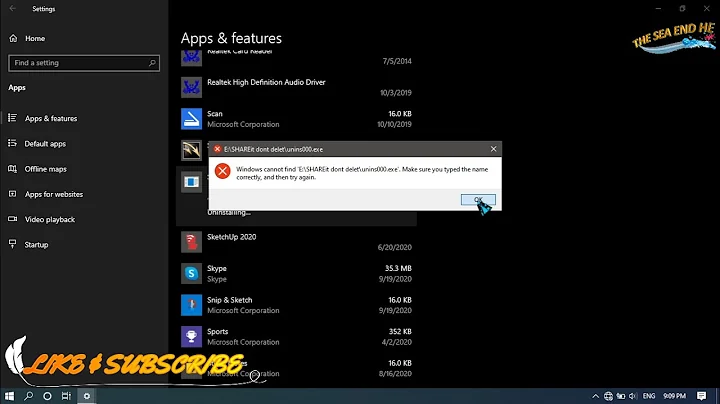This screenshot has width=720, height=404.
Task: Select Realtek High Definition Audio Driver icon
Action: [x=191, y=87]
